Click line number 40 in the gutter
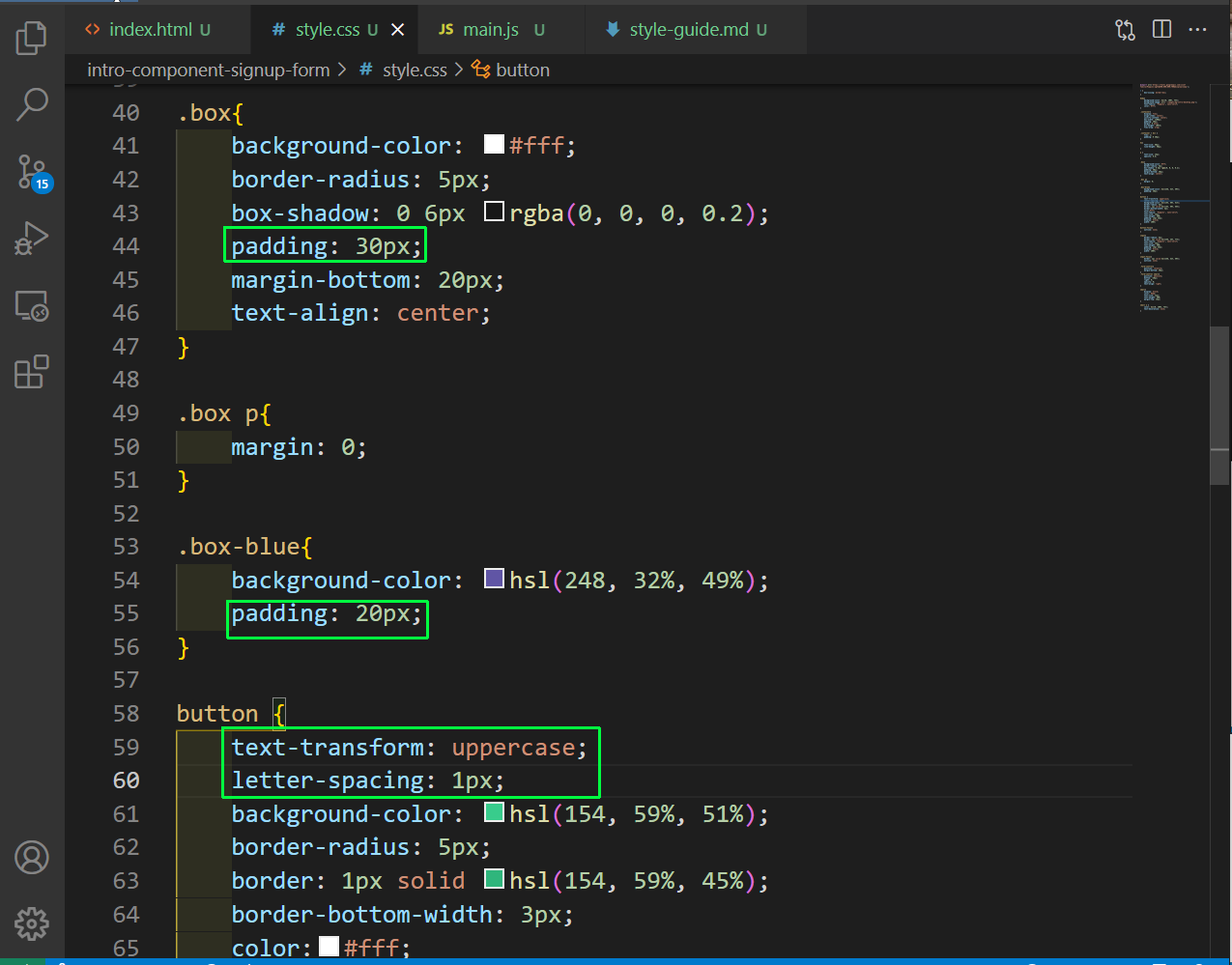 pyautogui.click(x=126, y=113)
